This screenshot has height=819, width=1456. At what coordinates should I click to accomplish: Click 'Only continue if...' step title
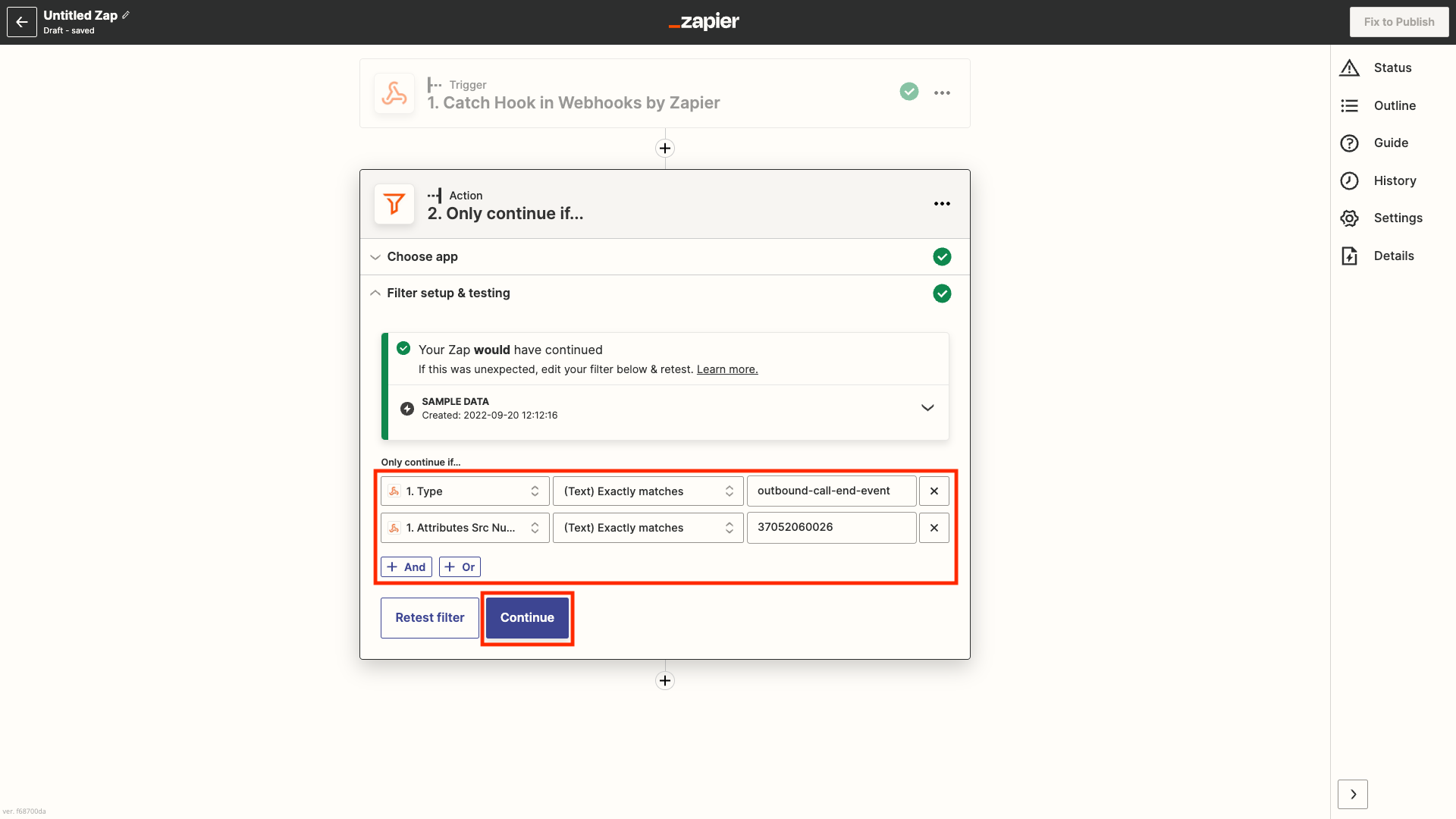(x=505, y=214)
